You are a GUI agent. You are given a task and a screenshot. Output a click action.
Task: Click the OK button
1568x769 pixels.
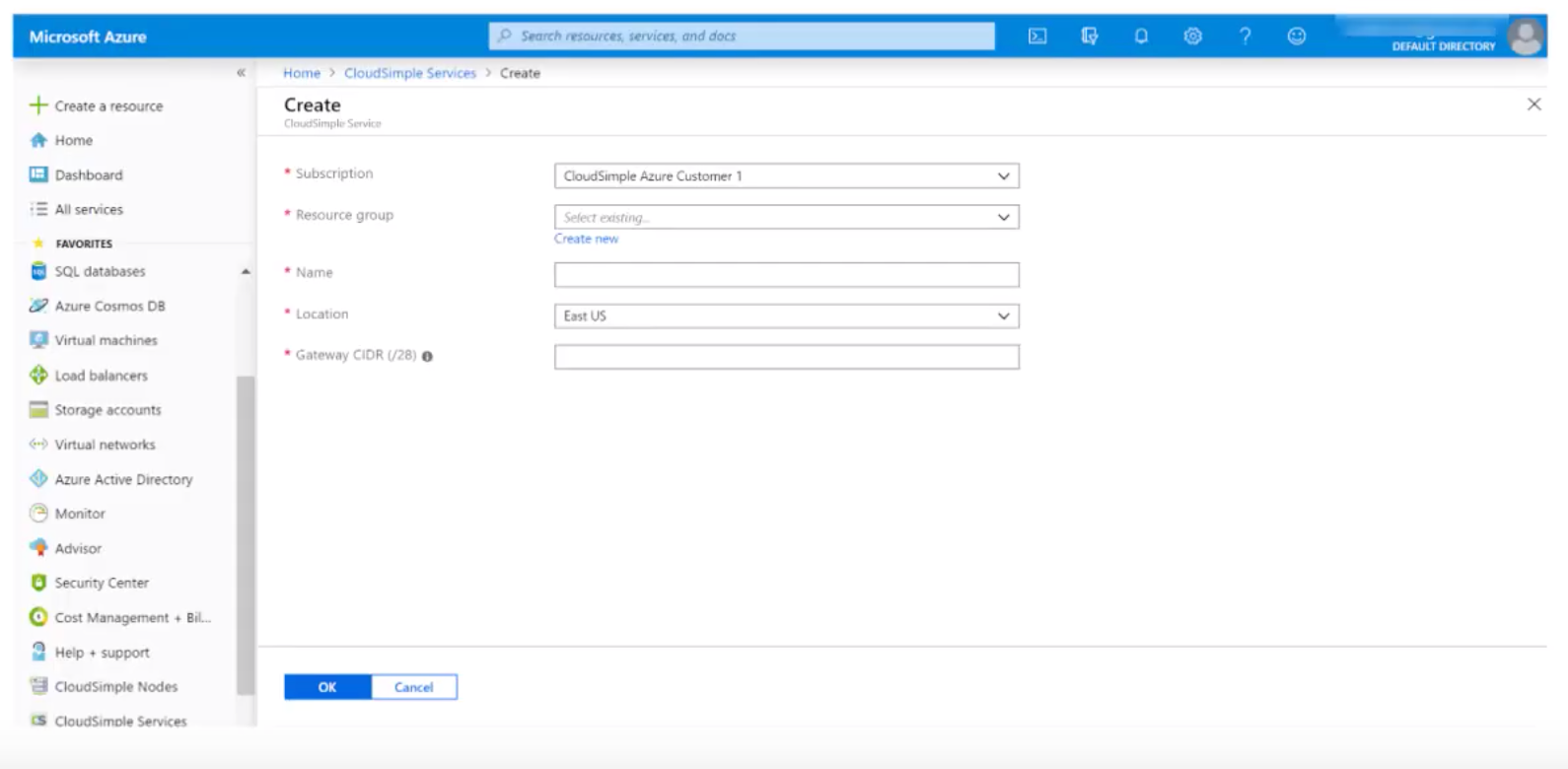click(327, 687)
